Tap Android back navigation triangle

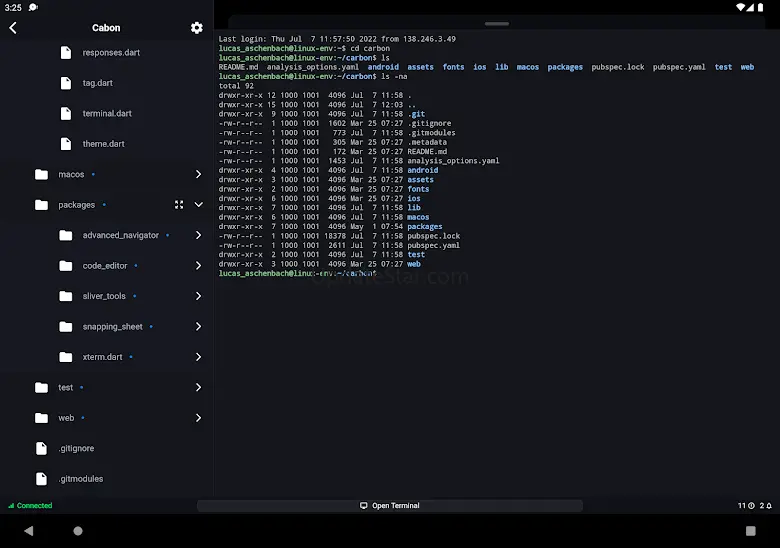[29, 531]
